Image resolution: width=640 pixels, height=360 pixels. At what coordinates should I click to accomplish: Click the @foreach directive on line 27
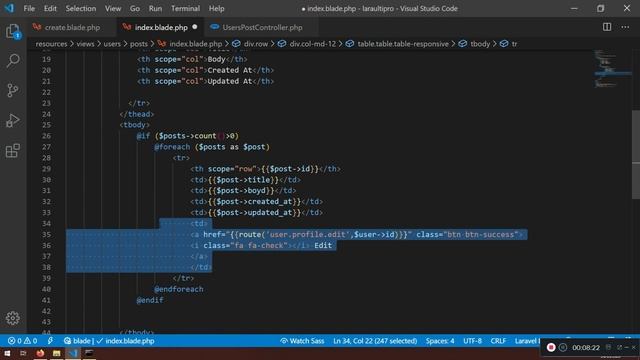[x=172, y=147]
